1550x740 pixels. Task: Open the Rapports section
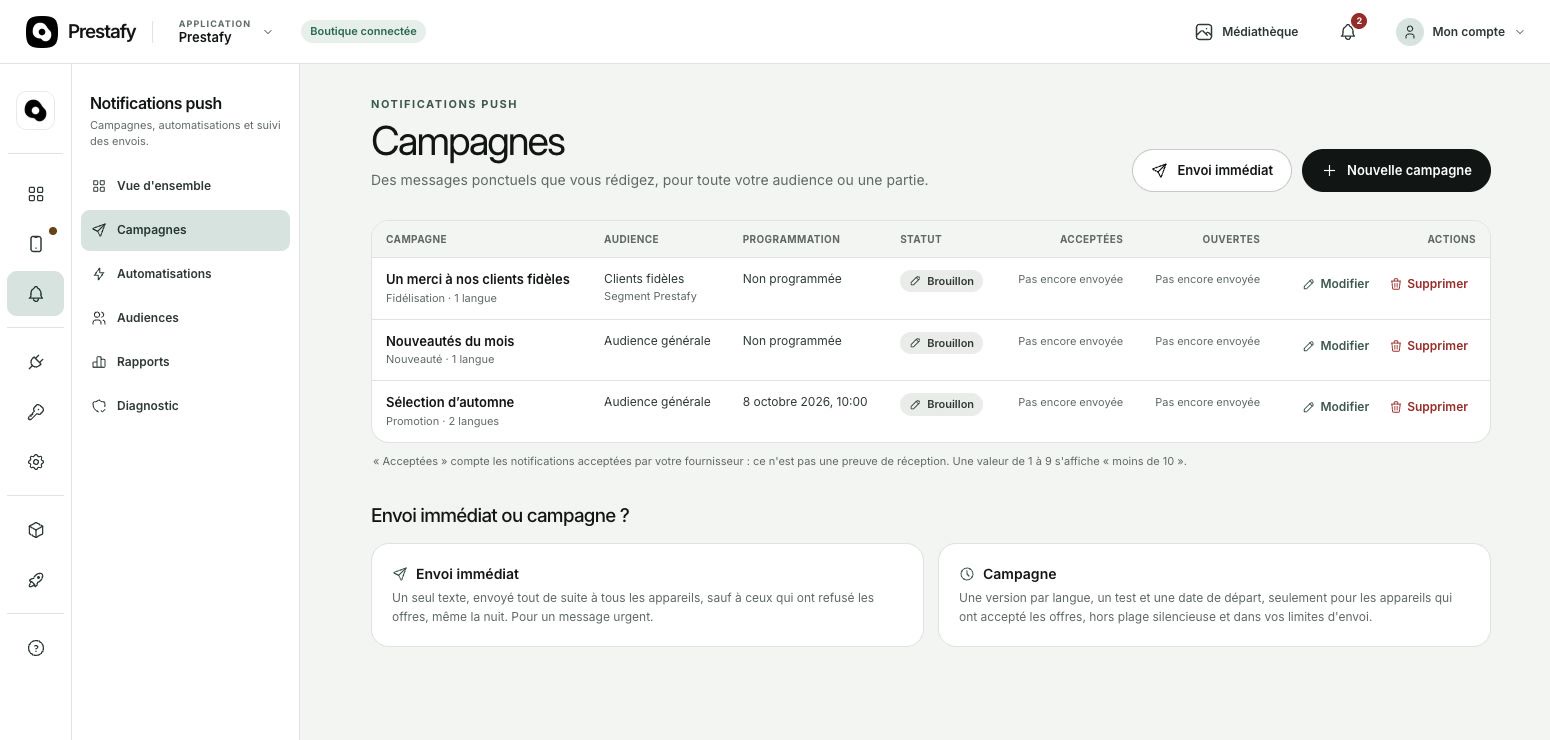point(185,362)
